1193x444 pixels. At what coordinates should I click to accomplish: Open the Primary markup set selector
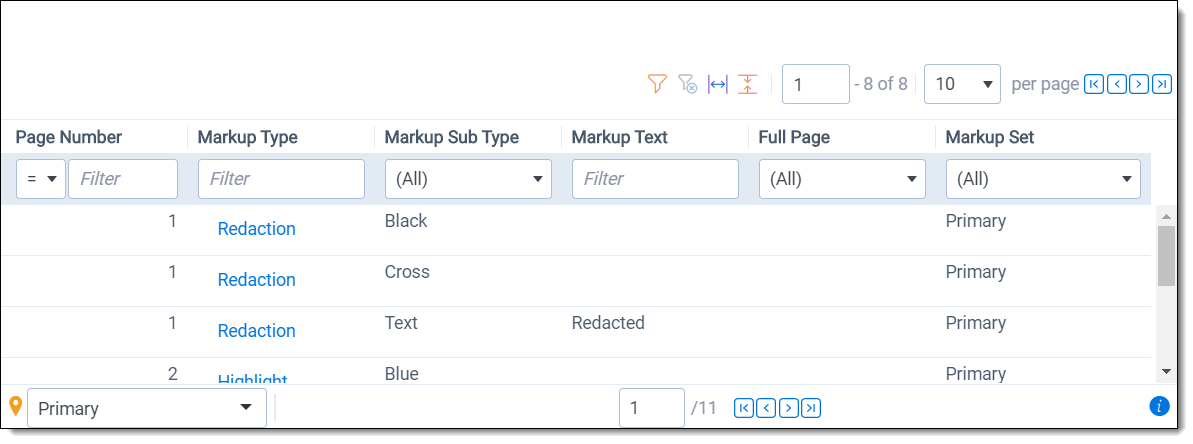pyautogui.click(x=147, y=408)
